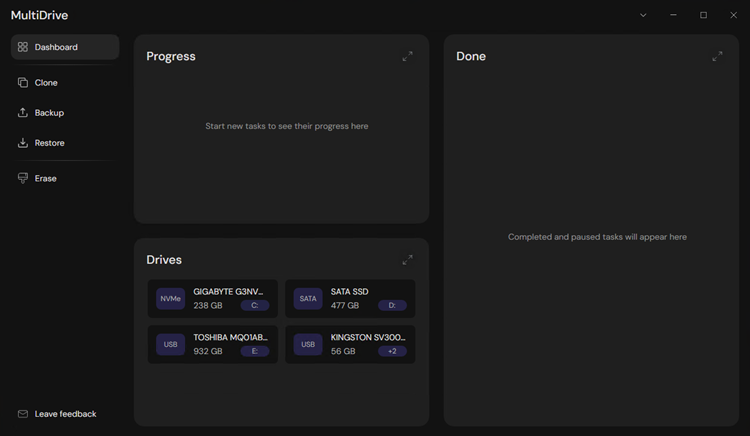Click the Erase icon in sidebar

[23, 178]
